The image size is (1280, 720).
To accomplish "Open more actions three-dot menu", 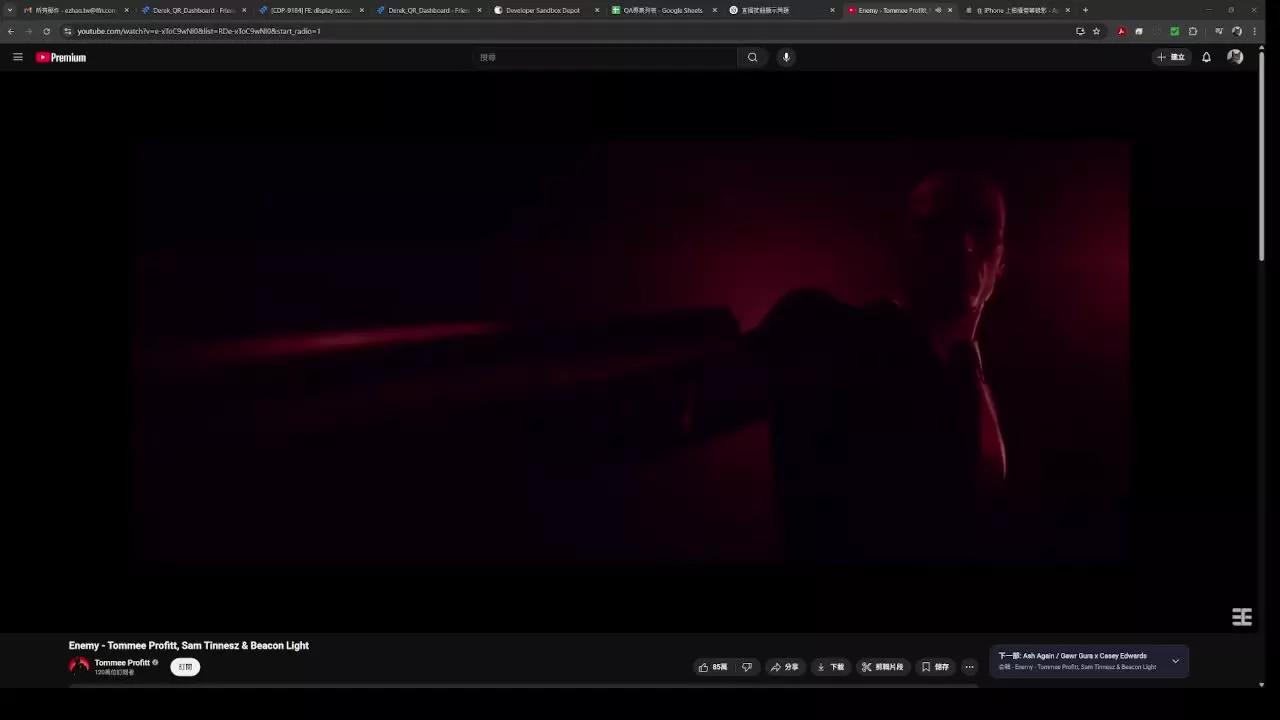I will 969,667.
